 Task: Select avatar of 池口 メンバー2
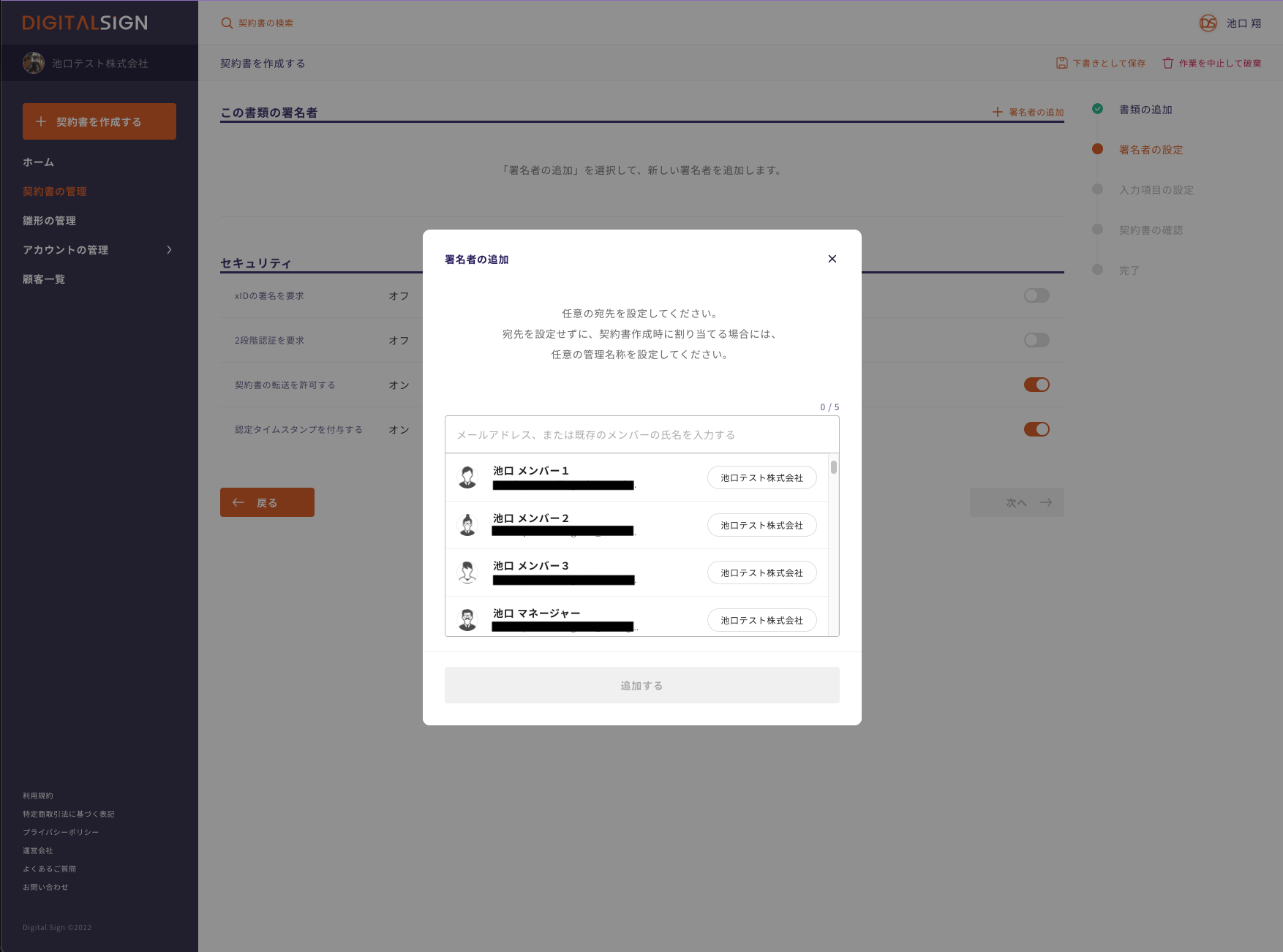point(467,525)
